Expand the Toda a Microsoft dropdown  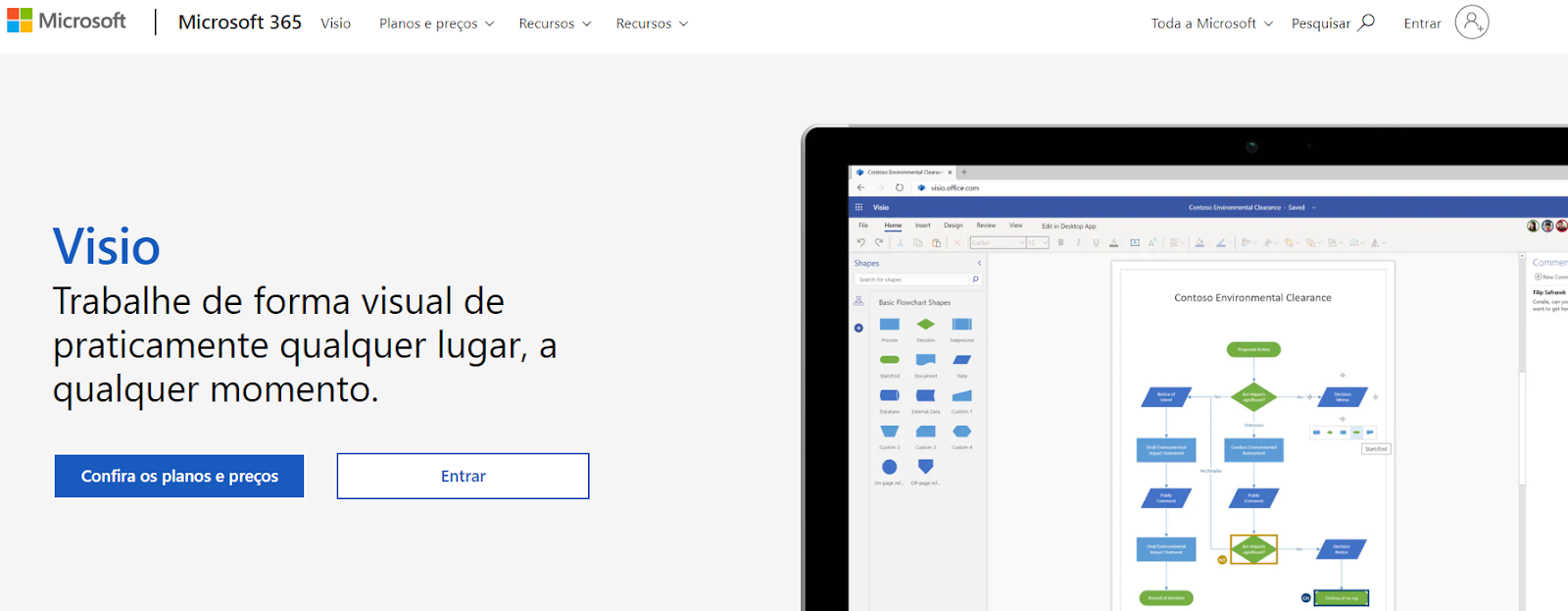click(x=1212, y=24)
